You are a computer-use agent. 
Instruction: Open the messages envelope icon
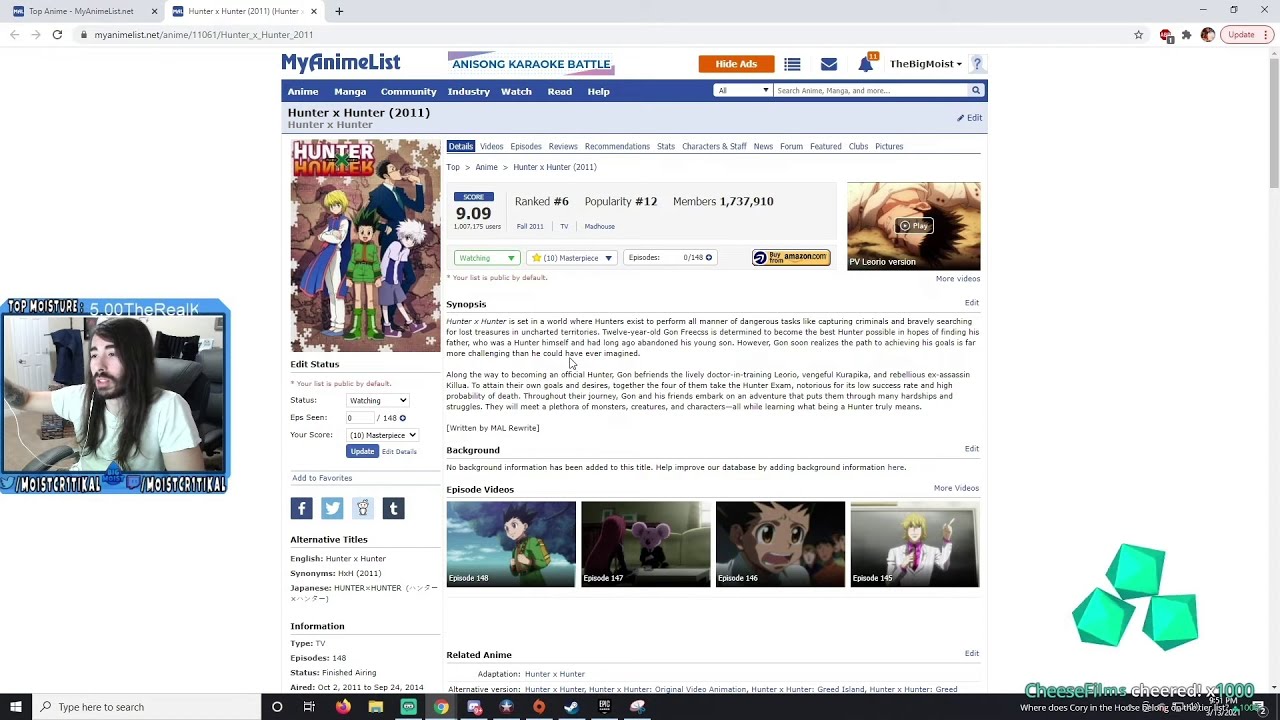pos(829,64)
